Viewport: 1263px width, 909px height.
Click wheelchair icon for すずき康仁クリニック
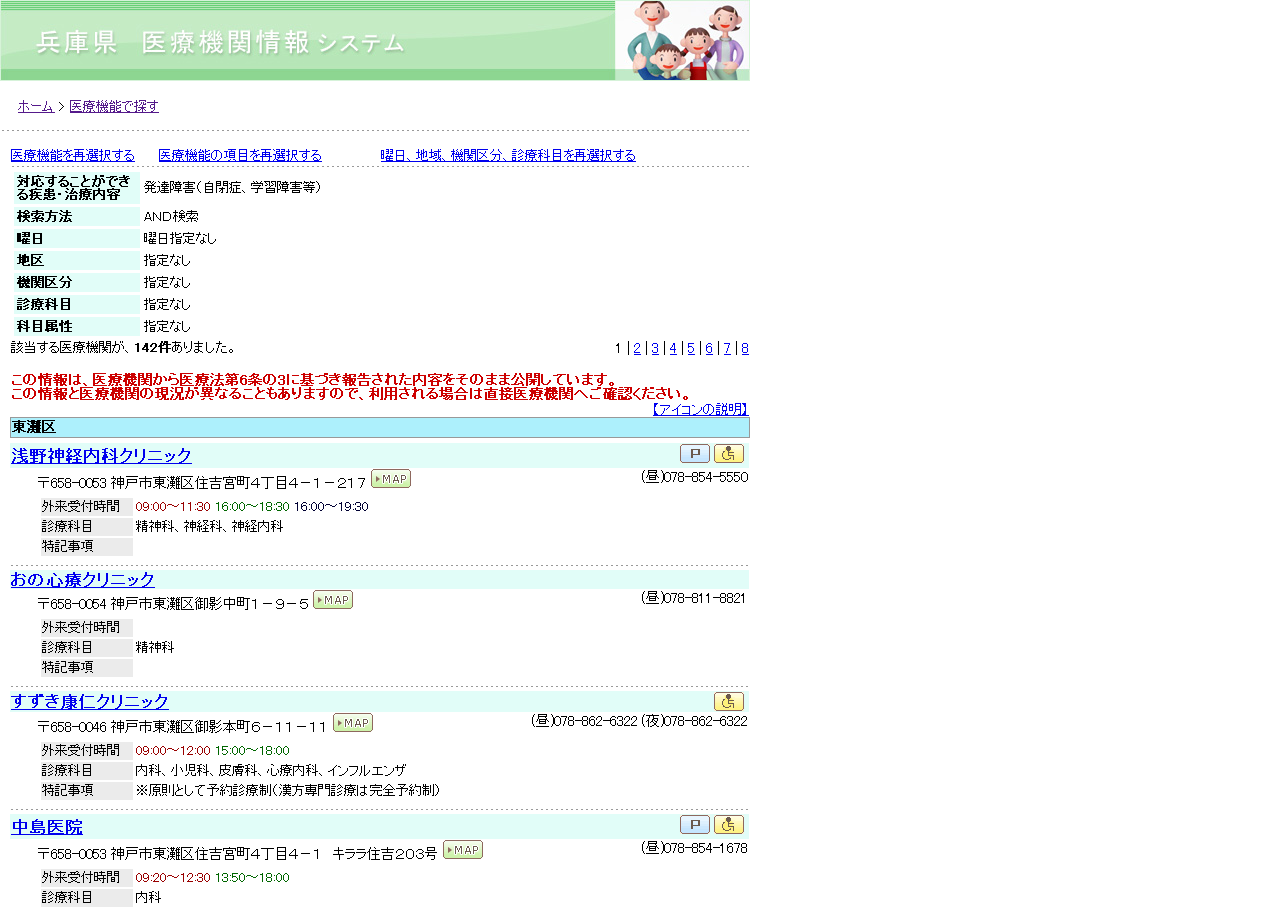point(729,702)
